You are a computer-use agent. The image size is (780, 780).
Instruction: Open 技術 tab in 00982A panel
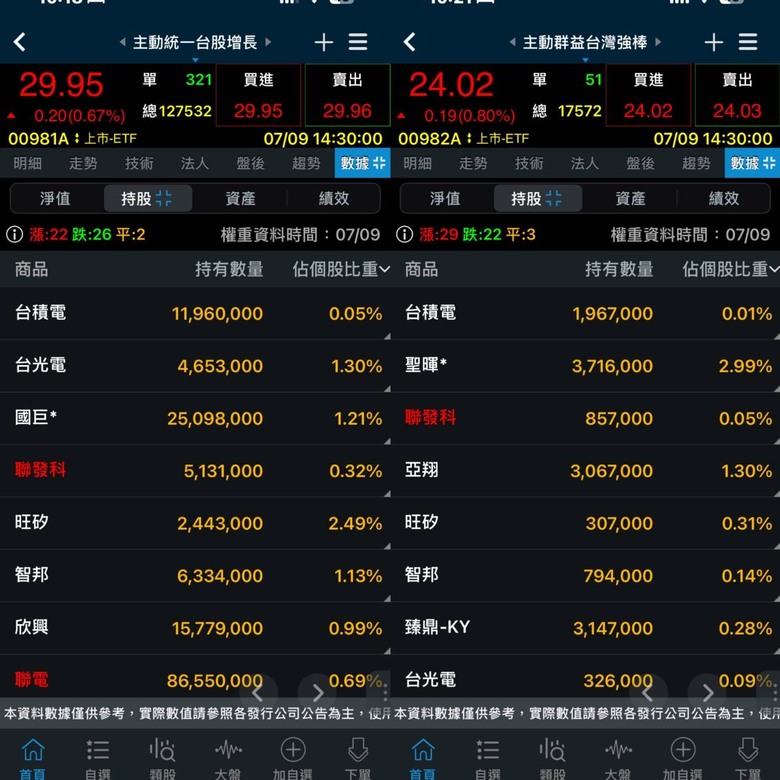point(529,163)
